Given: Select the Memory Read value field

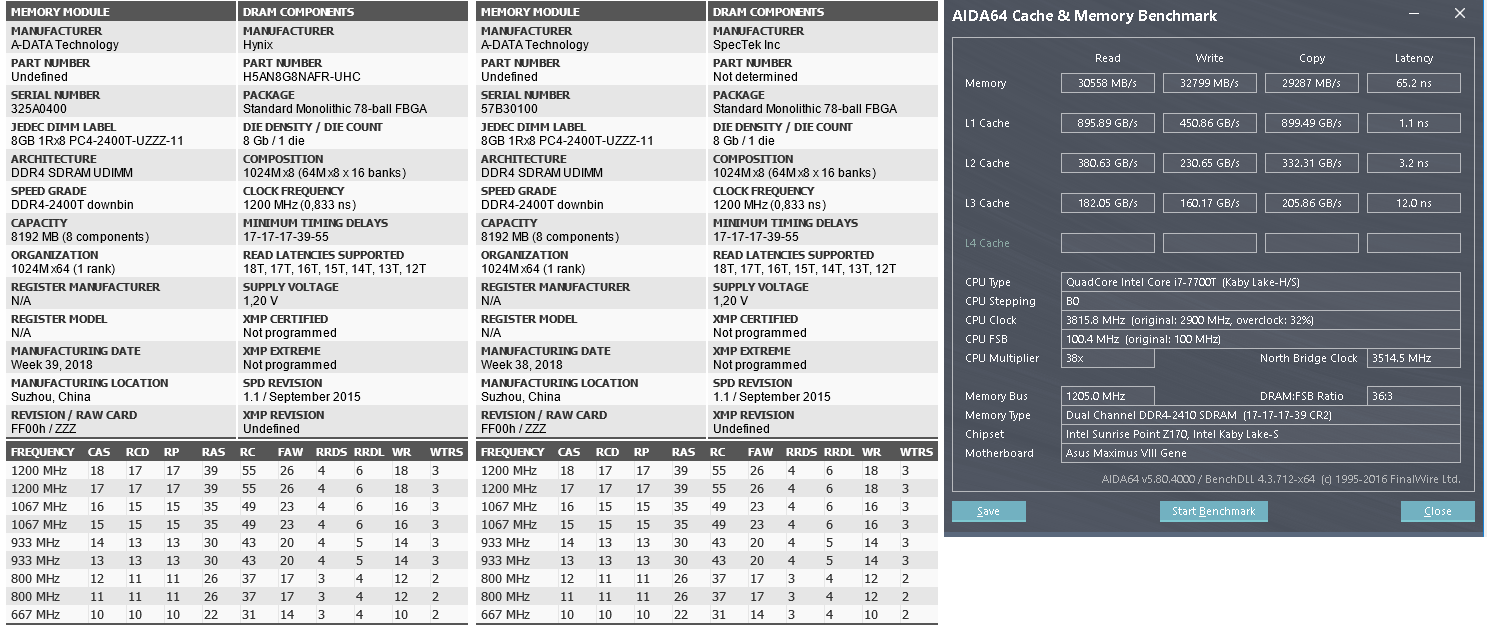Looking at the screenshot, I should coord(1107,83).
